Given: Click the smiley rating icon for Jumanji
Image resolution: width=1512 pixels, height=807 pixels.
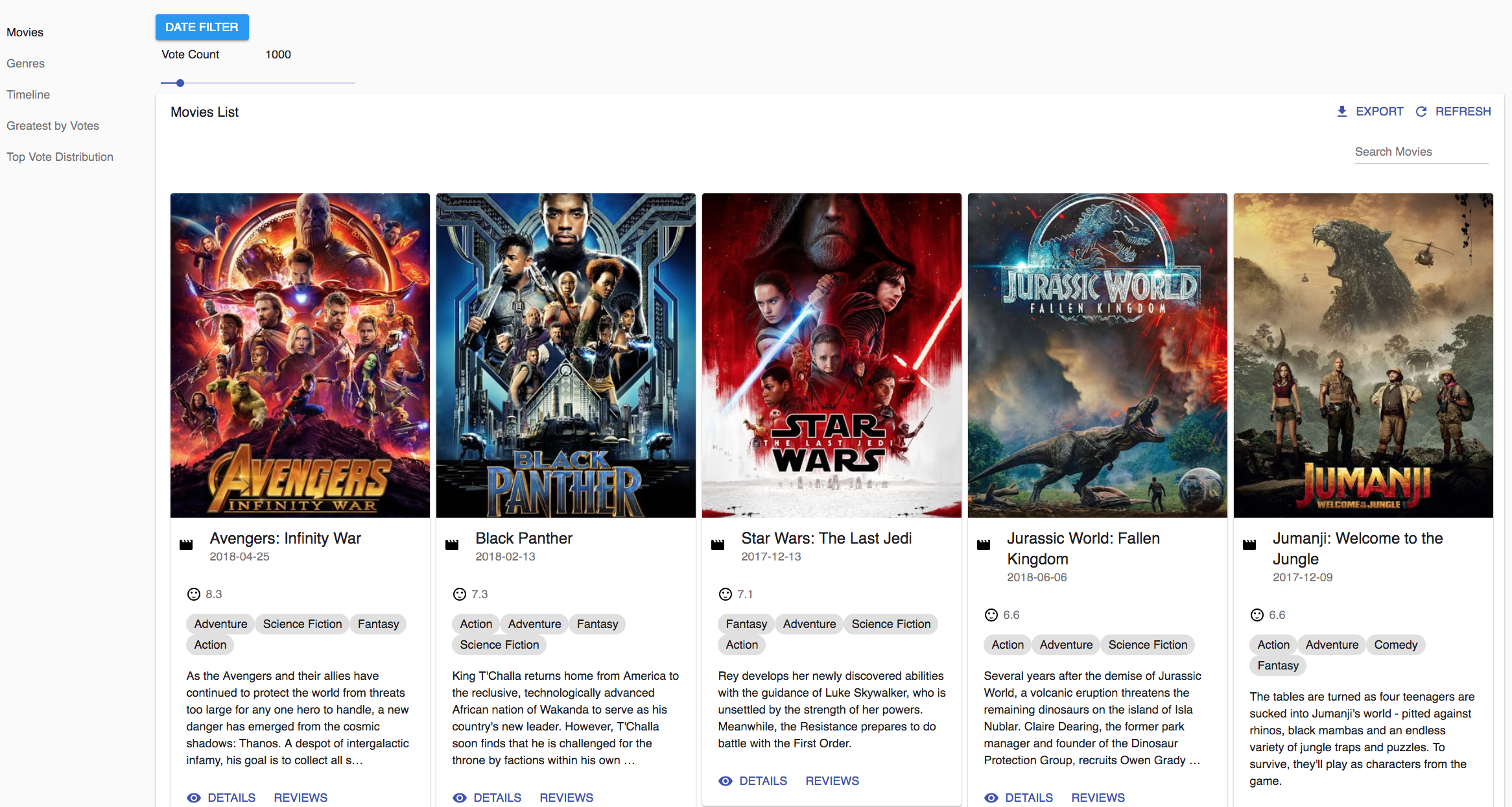Looking at the screenshot, I should (1257, 615).
